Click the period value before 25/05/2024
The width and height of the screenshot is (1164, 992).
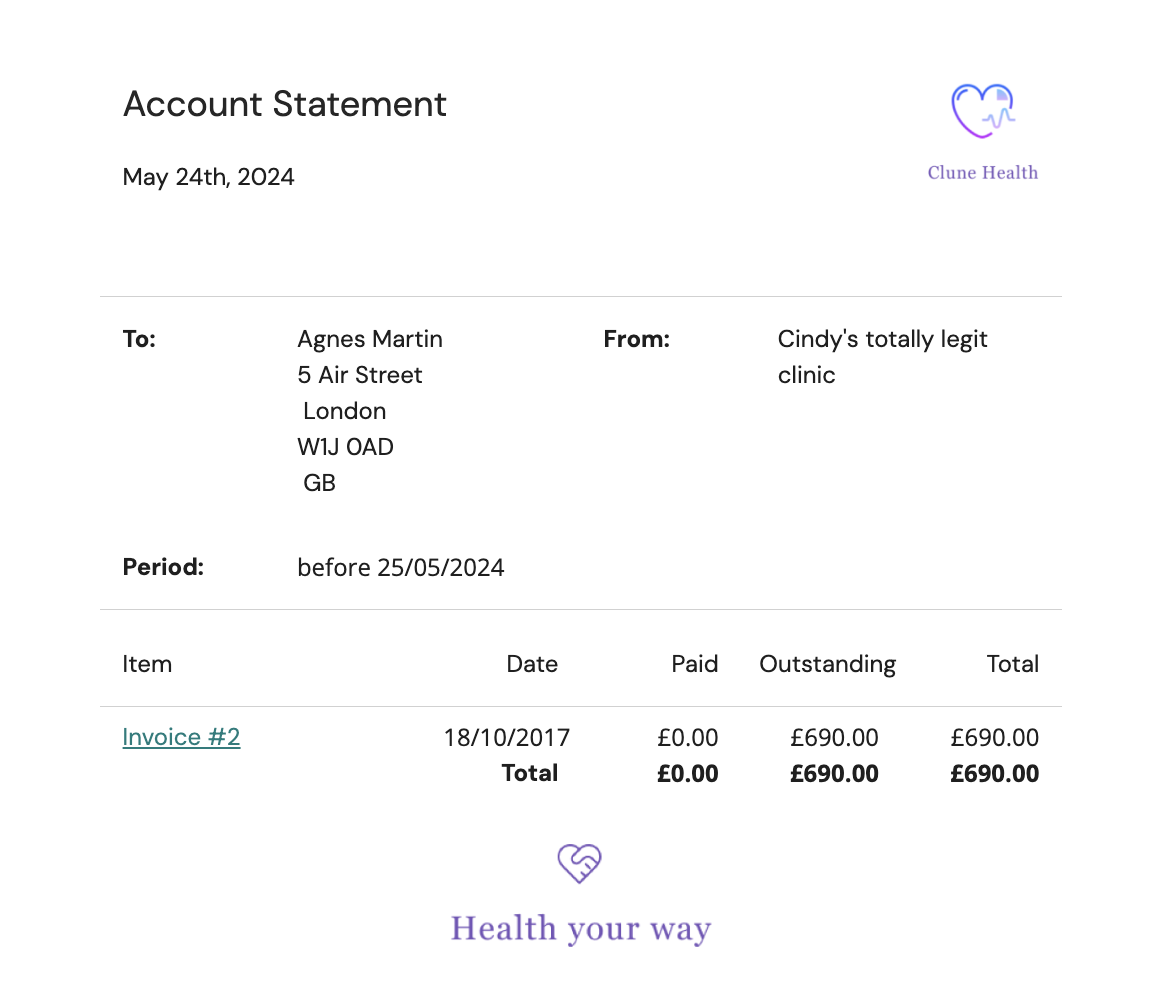pyautogui.click(x=401, y=568)
